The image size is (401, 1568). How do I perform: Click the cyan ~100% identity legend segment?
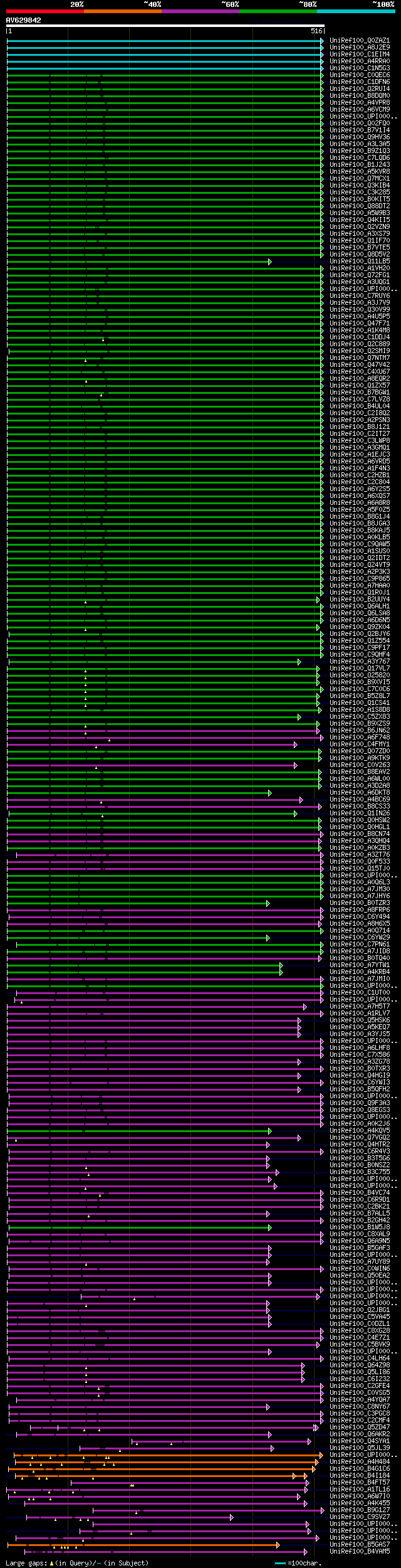coord(356,11)
